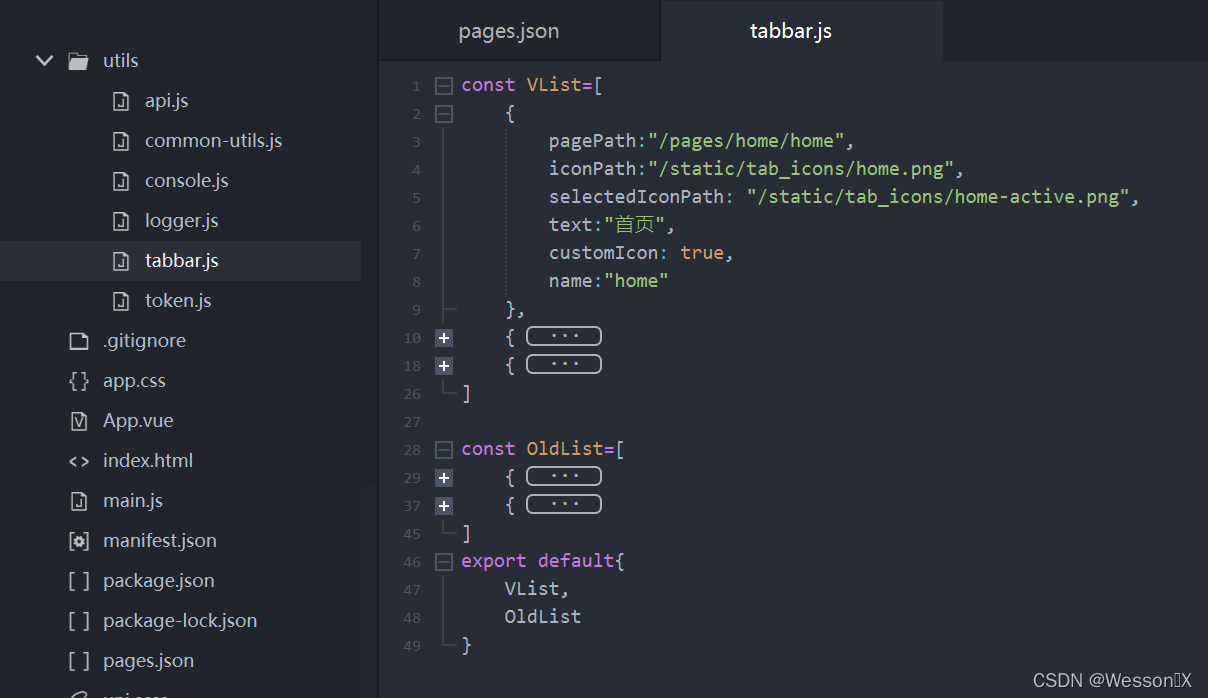Collapse the object block at line 2

tap(444, 114)
